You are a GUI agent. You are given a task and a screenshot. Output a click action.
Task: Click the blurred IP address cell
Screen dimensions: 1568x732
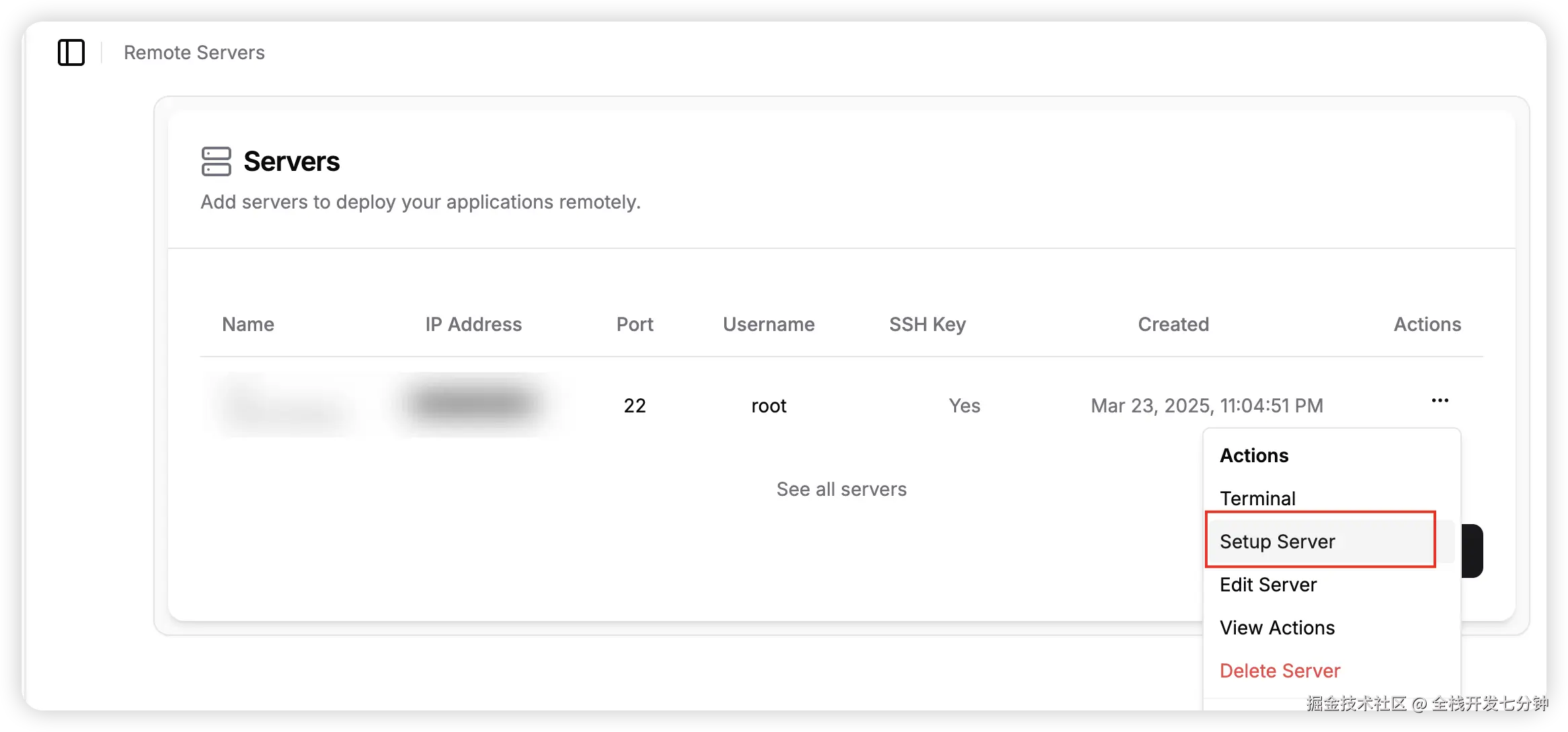[474, 404]
